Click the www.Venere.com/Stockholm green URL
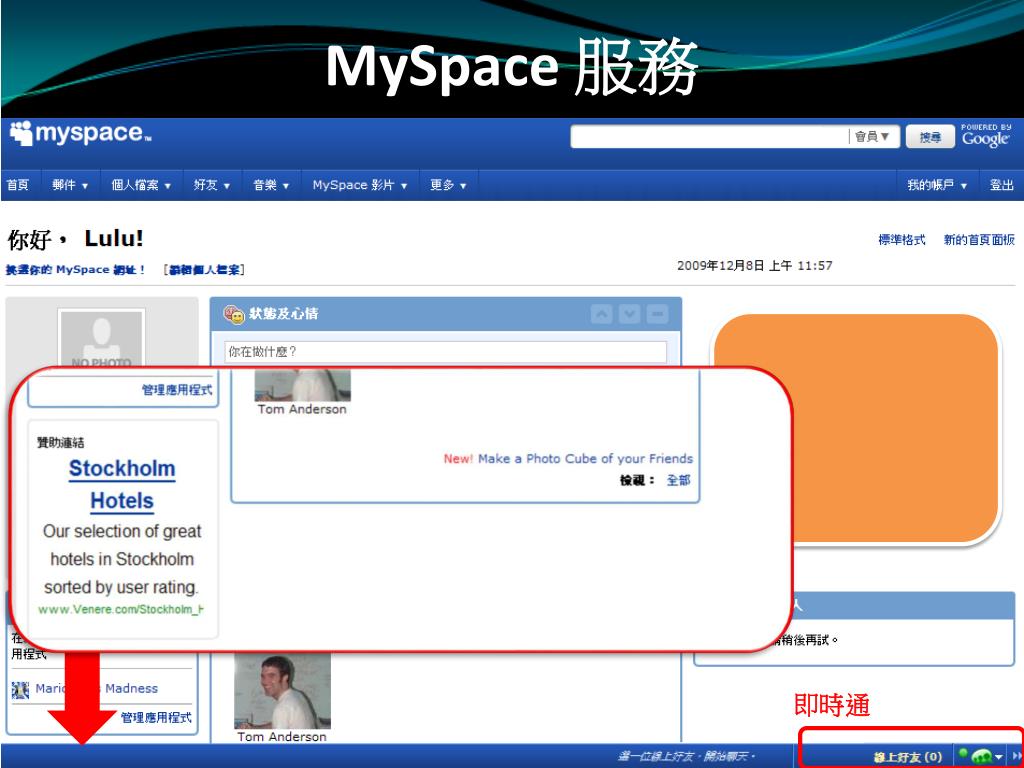Viewport: 1024px width, 768px height. point(121,609)
